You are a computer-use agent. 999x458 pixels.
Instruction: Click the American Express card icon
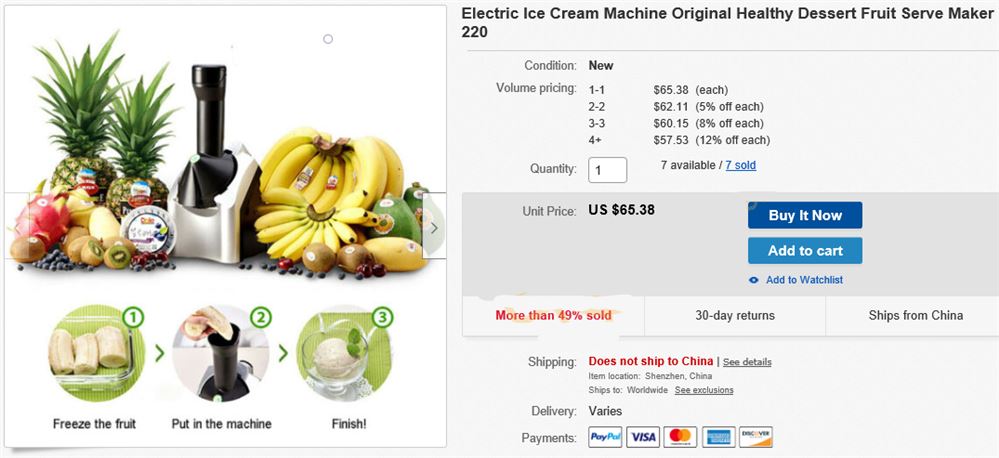coord(718,437)
